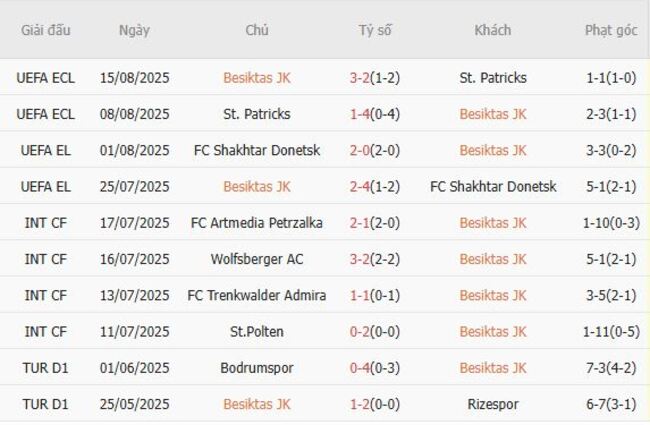Click the 1-1(0-1) score link
The width and height of the screenshot is (650, 425).
click(375, 295)
